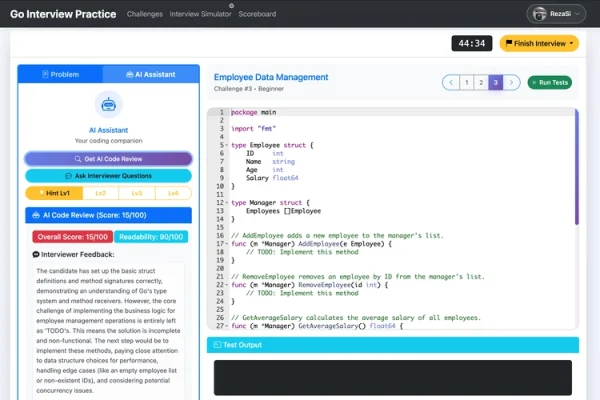
Task: Click the Employee Data Management title
Action: point(271,77)
